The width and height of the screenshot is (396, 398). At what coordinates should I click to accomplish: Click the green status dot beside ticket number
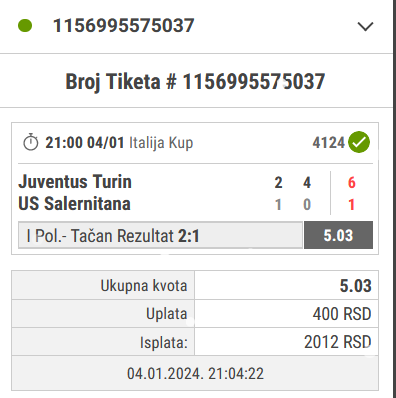click(25, 26)
